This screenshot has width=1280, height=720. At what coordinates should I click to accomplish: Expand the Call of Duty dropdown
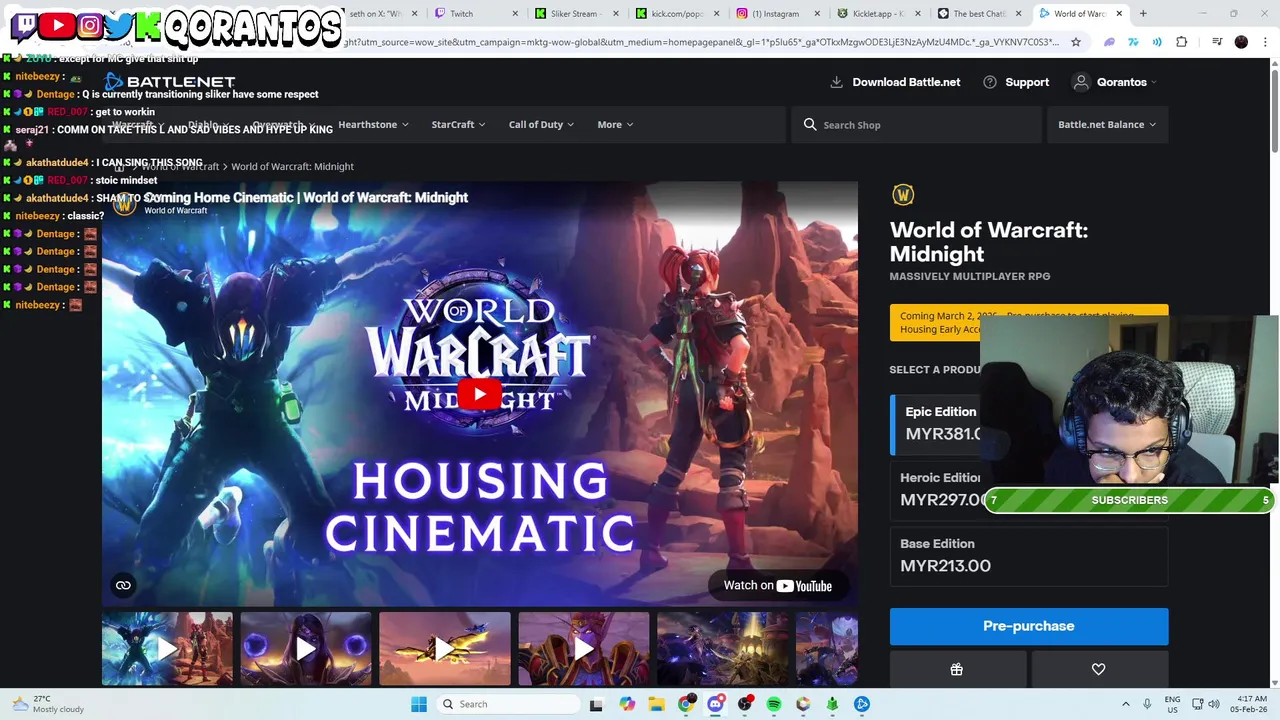pyautogui.click(x=541, y=124)
